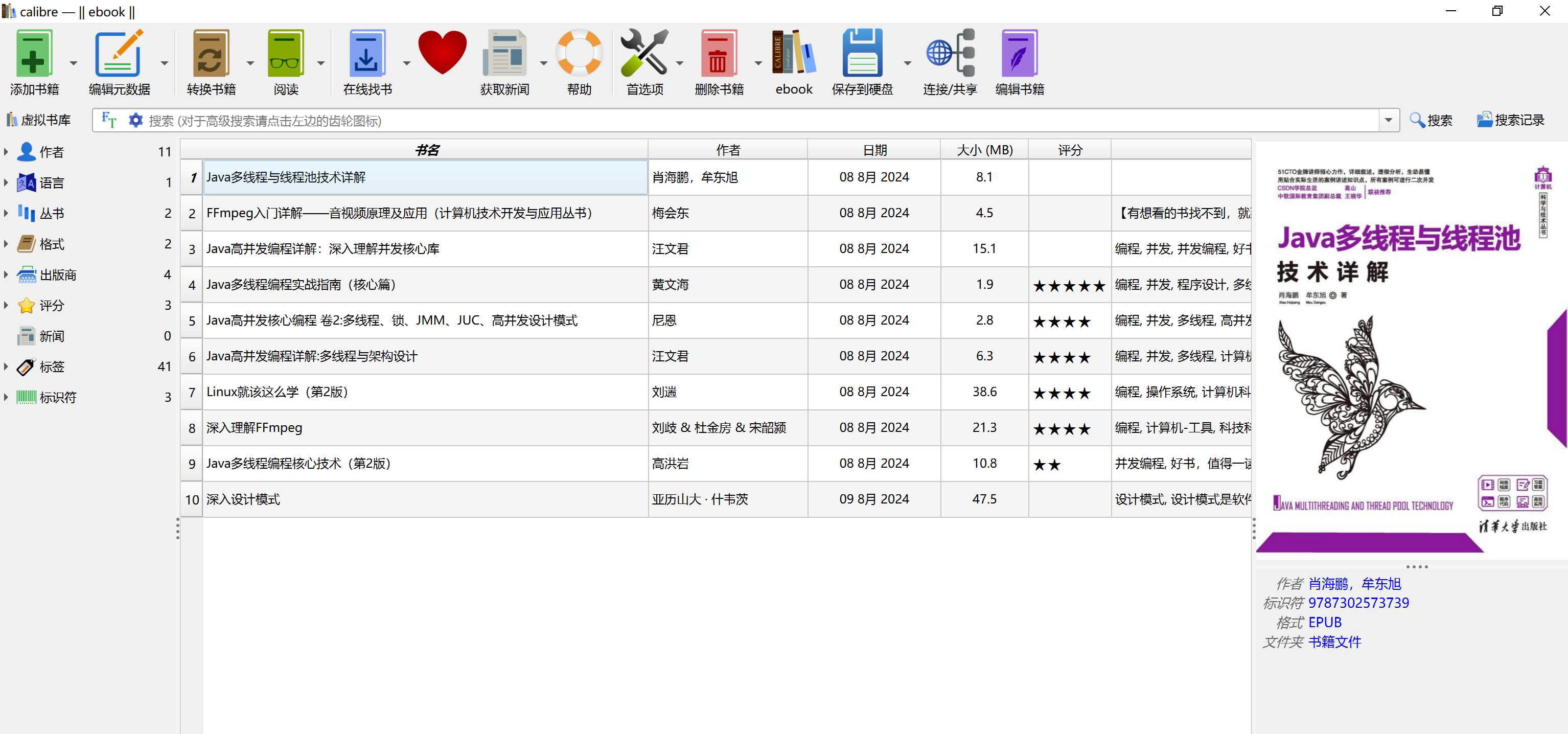Open search history dropdown in search bar
1568x734 pixels.
click(1389, 120)
